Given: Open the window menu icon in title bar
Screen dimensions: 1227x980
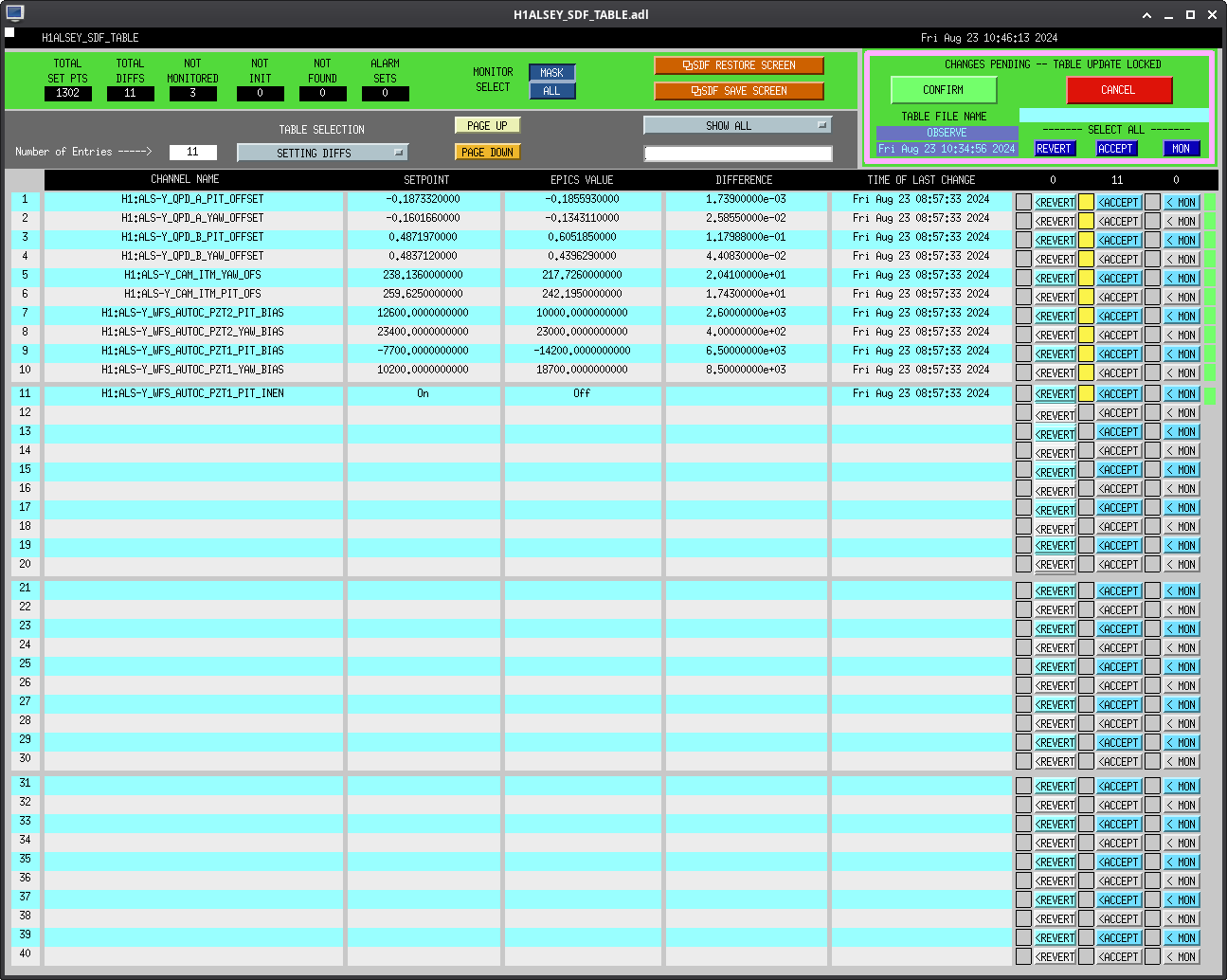Looking at the screenshot, I should tap(14, 13).
